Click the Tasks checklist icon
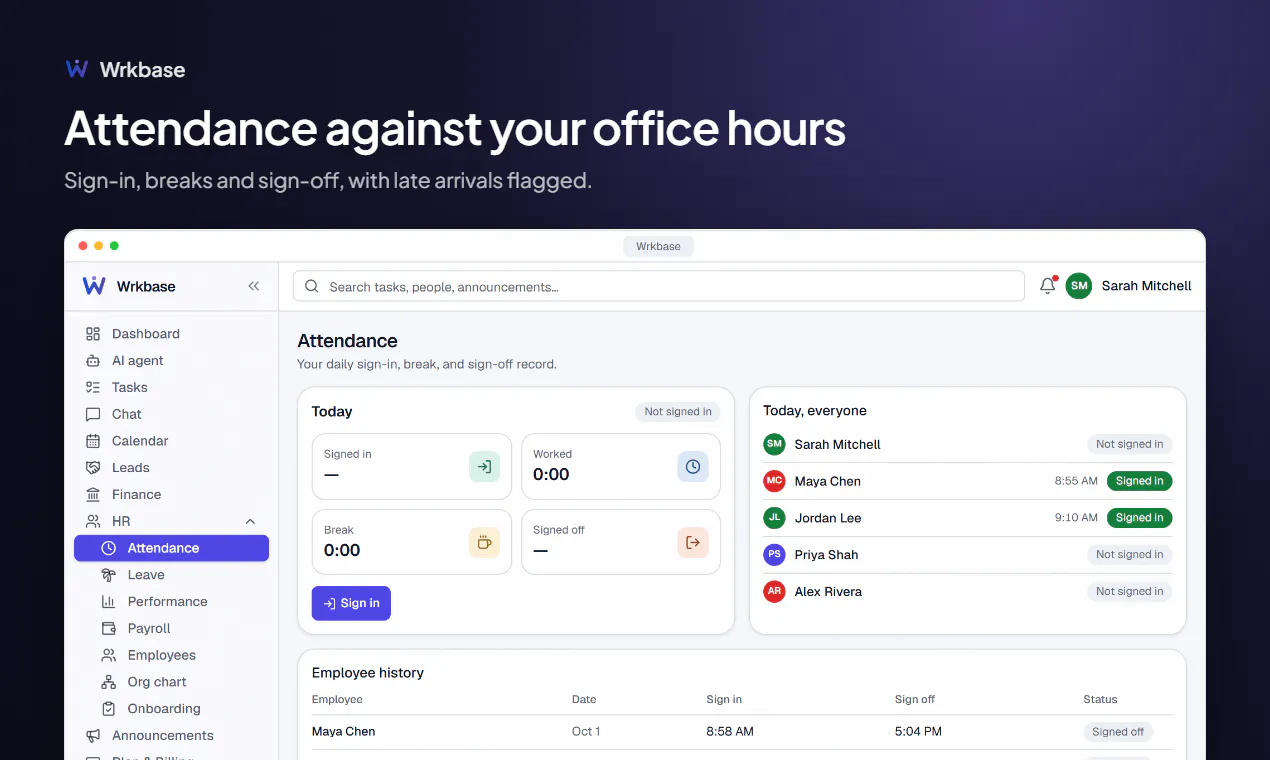 tap(93, 387)
